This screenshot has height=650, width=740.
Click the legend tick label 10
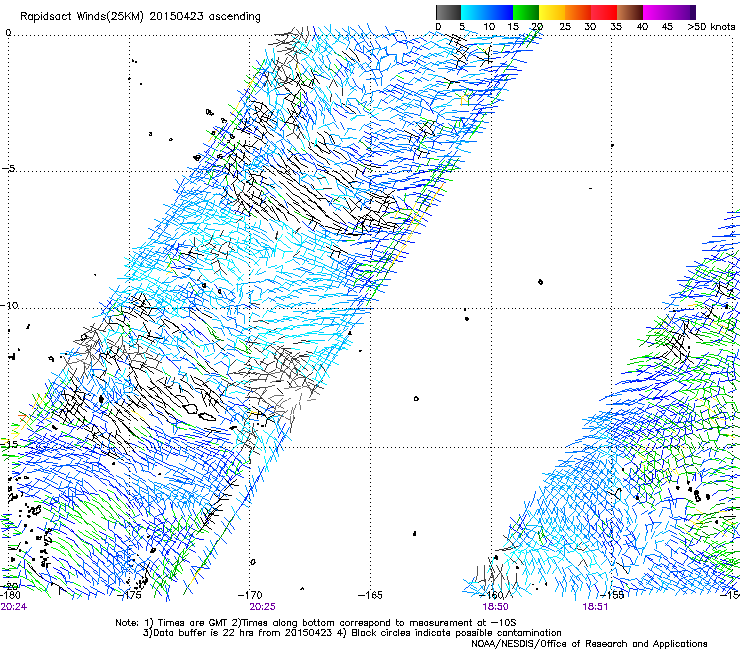click(489, 27)
